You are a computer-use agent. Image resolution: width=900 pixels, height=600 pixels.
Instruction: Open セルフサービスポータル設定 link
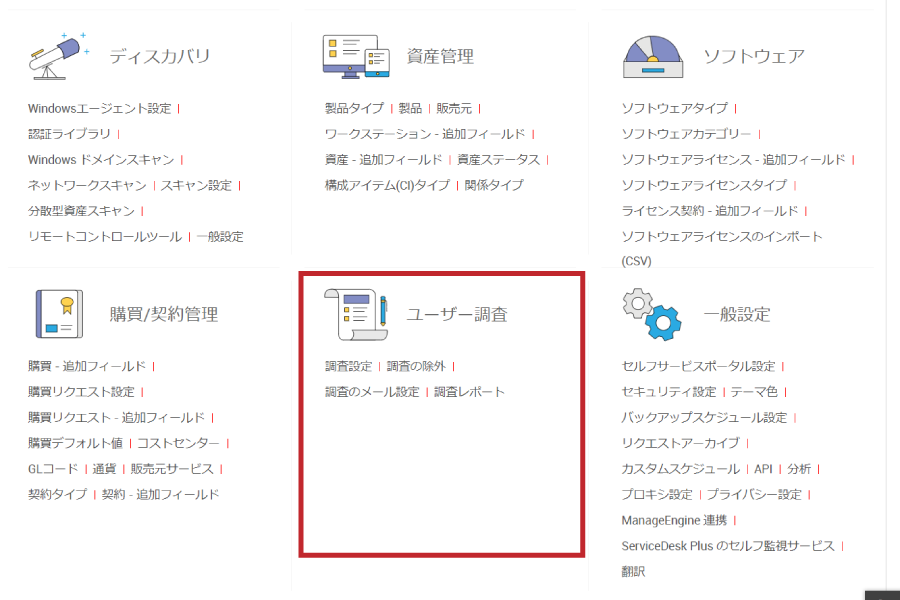click(699, 366)
